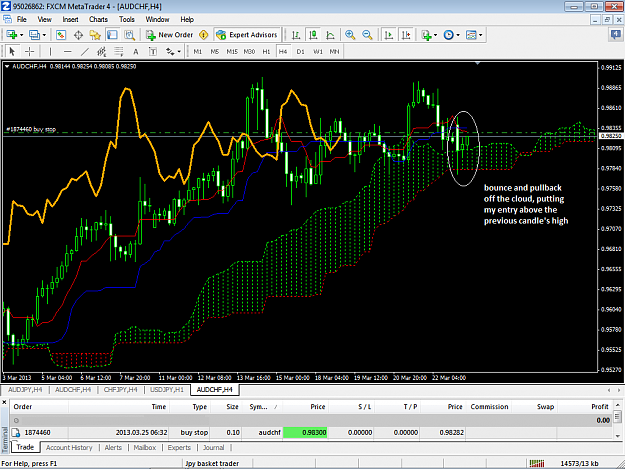This screenshot has height=469, width=625.
Task: Select pending order 1874460 row
Action: click(311, 432)
